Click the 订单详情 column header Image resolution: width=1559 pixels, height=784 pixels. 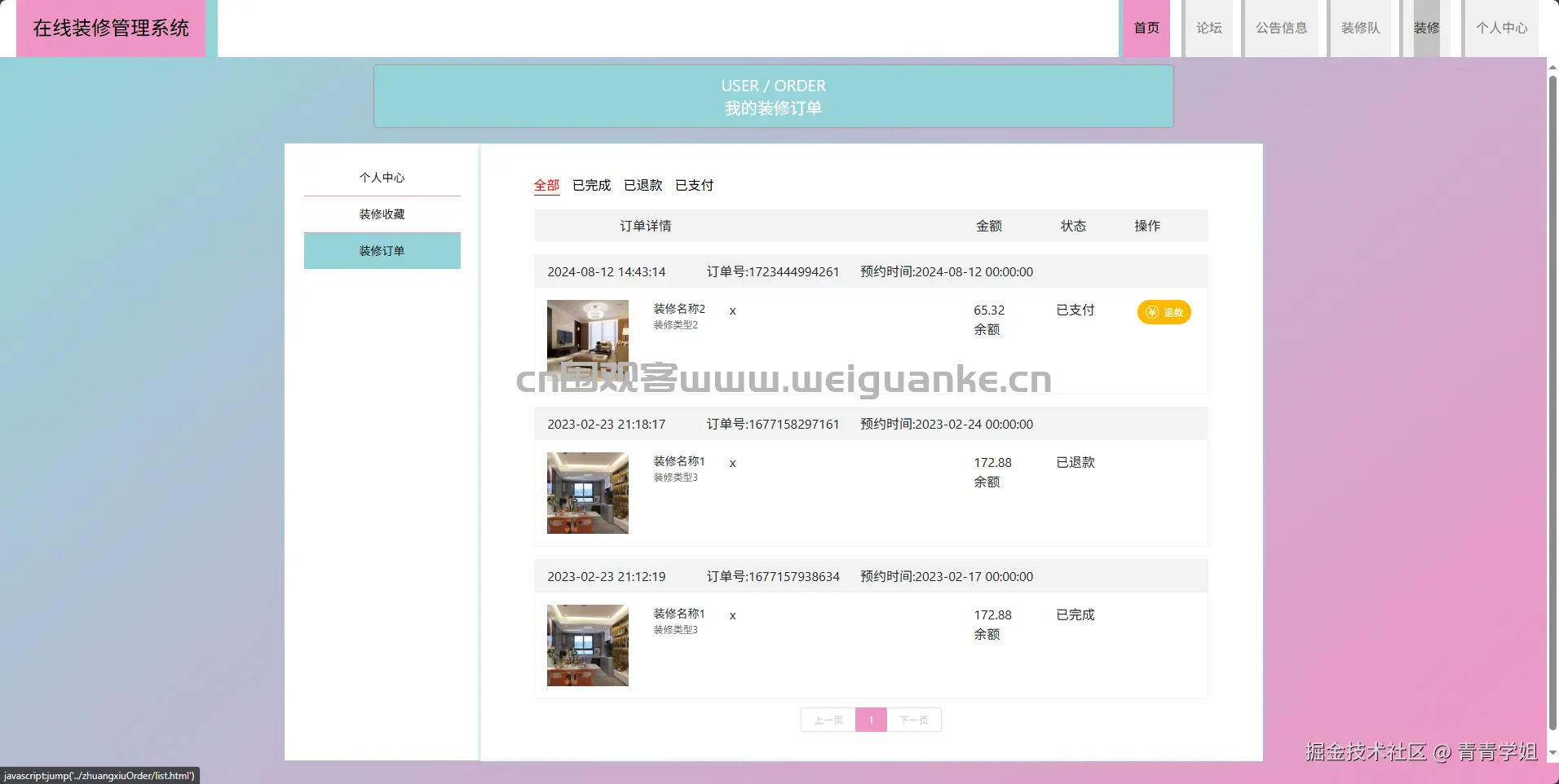[x=645, y=226]
